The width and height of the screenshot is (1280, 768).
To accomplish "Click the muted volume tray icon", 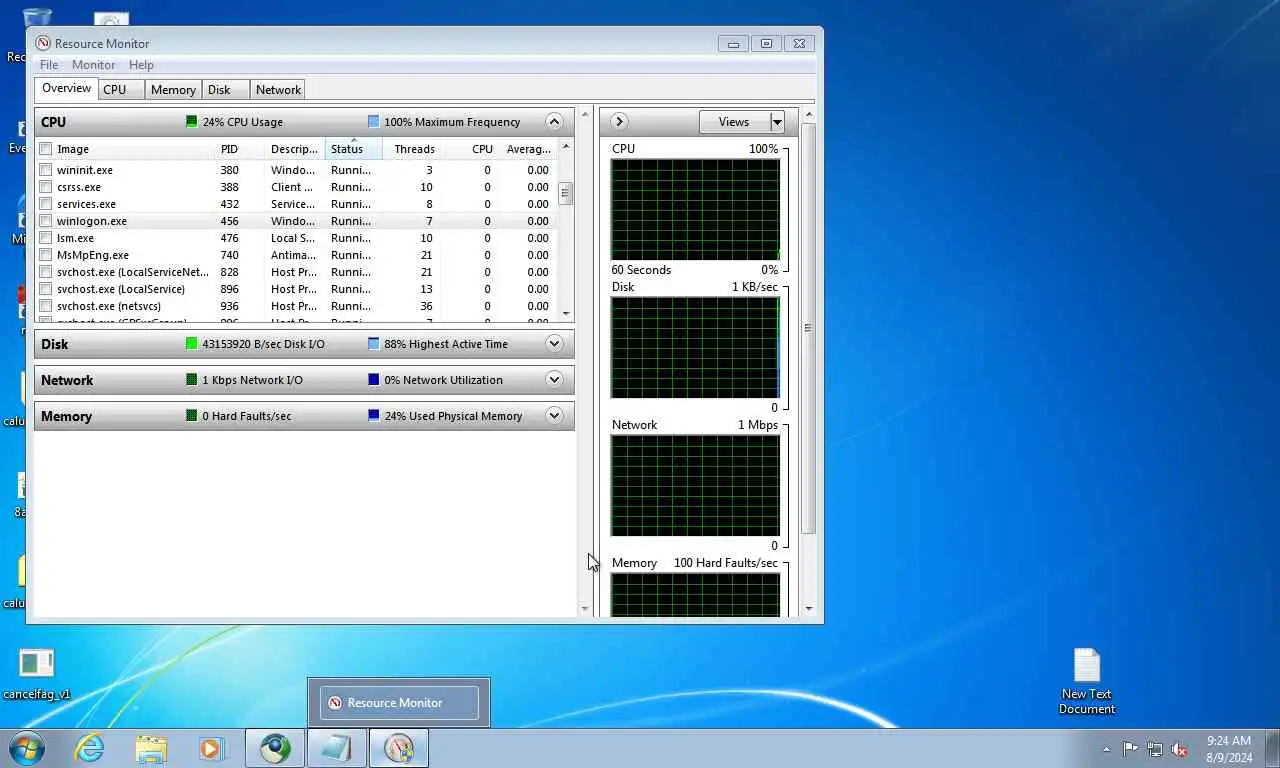I will click(1180, 748).
